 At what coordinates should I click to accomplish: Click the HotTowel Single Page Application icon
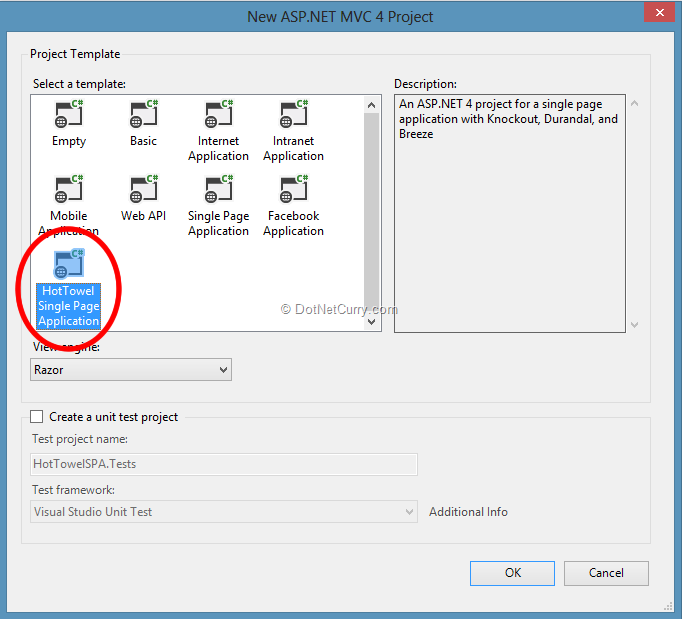click(x=69, y=264)
